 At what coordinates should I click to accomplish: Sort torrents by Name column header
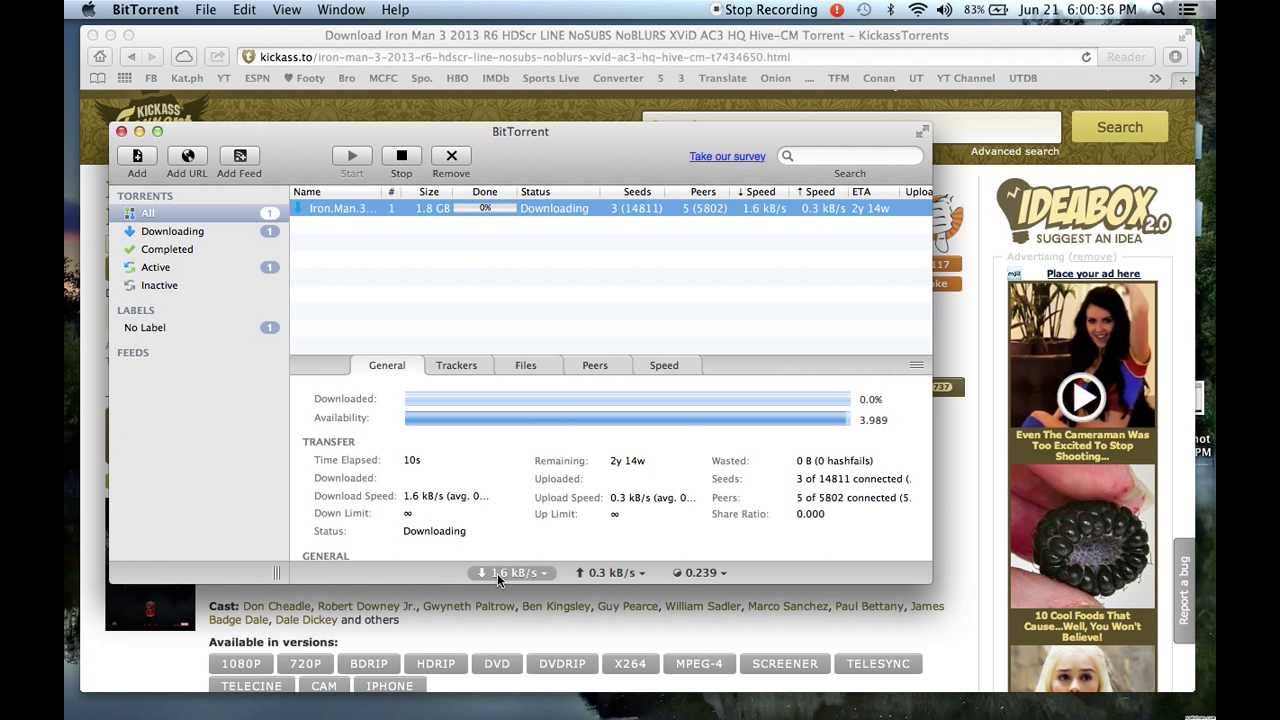[336, 192]
